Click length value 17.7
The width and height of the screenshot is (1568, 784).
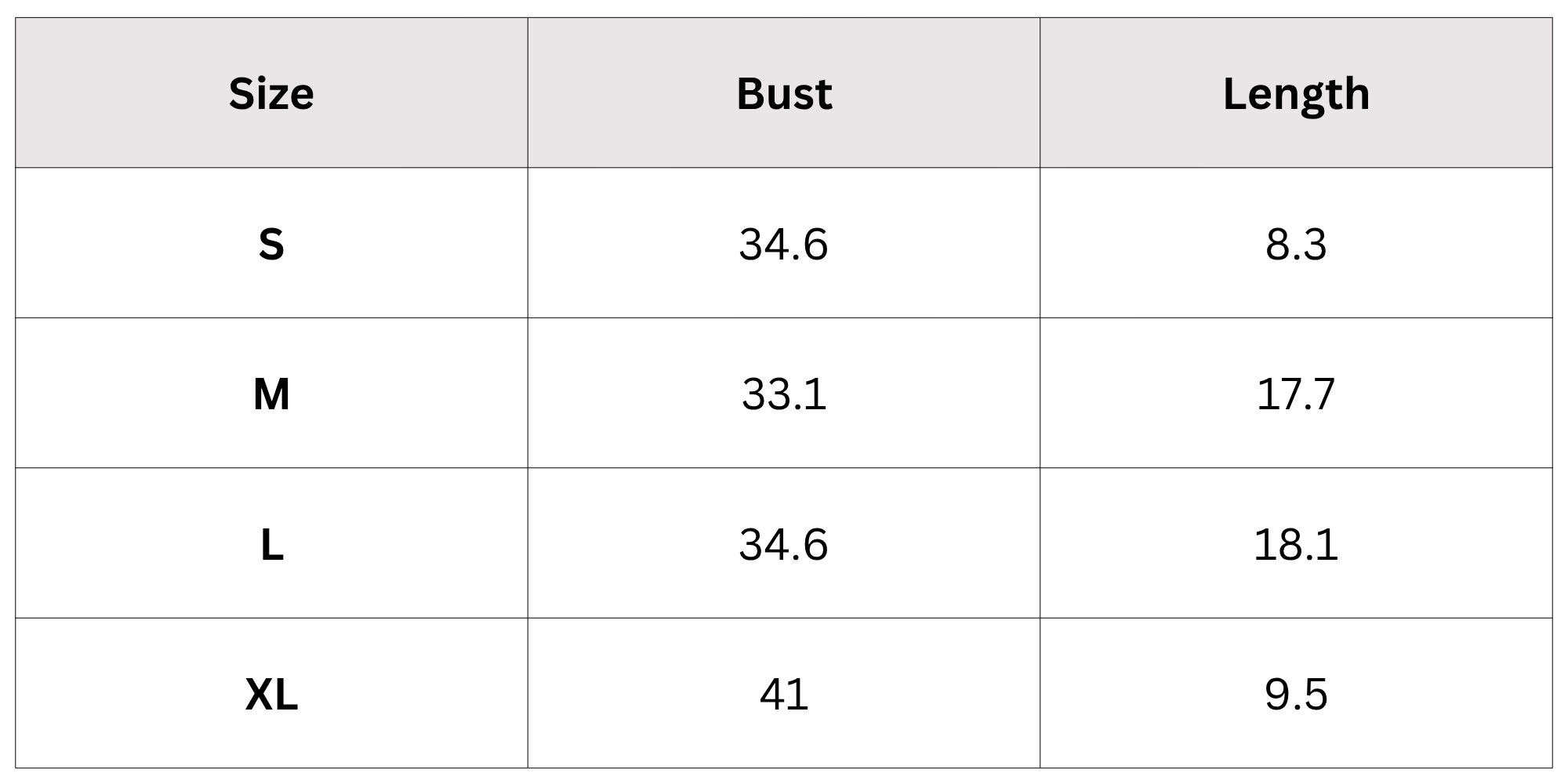(1296, 394)
